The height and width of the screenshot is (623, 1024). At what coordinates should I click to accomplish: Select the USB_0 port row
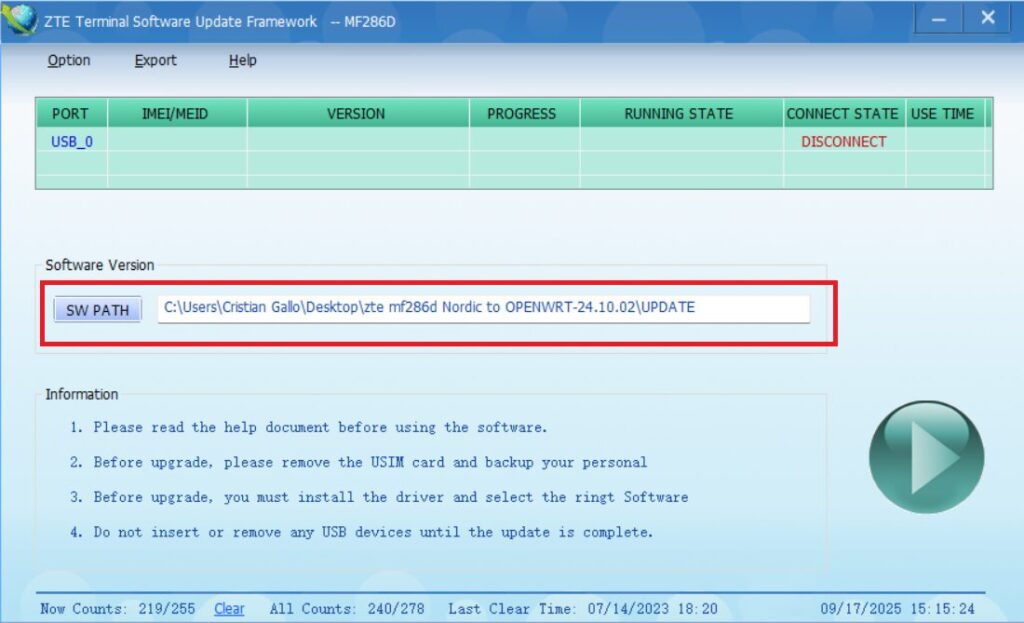[x=72, y=142]
